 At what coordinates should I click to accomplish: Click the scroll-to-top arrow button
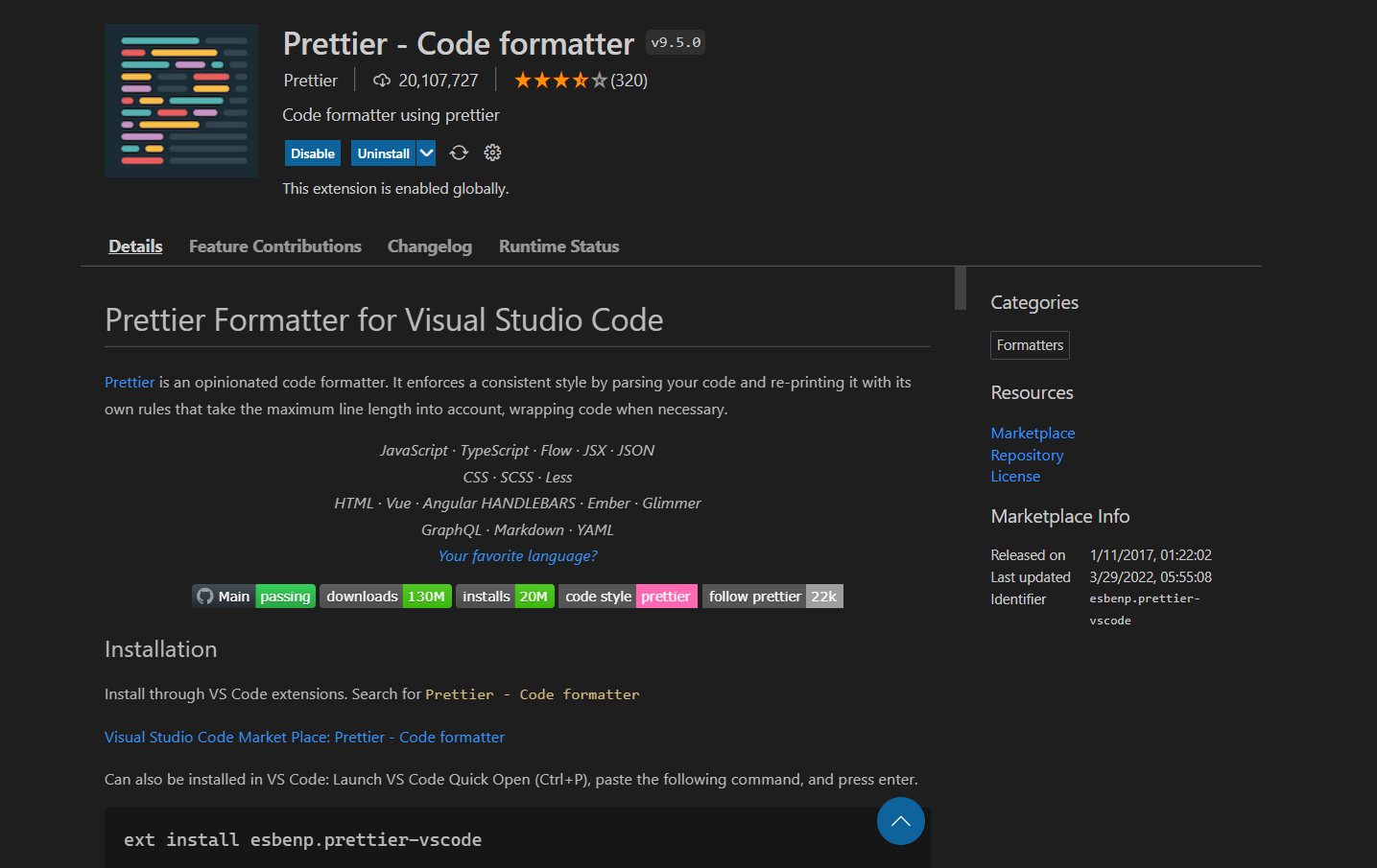click(901, 821)
